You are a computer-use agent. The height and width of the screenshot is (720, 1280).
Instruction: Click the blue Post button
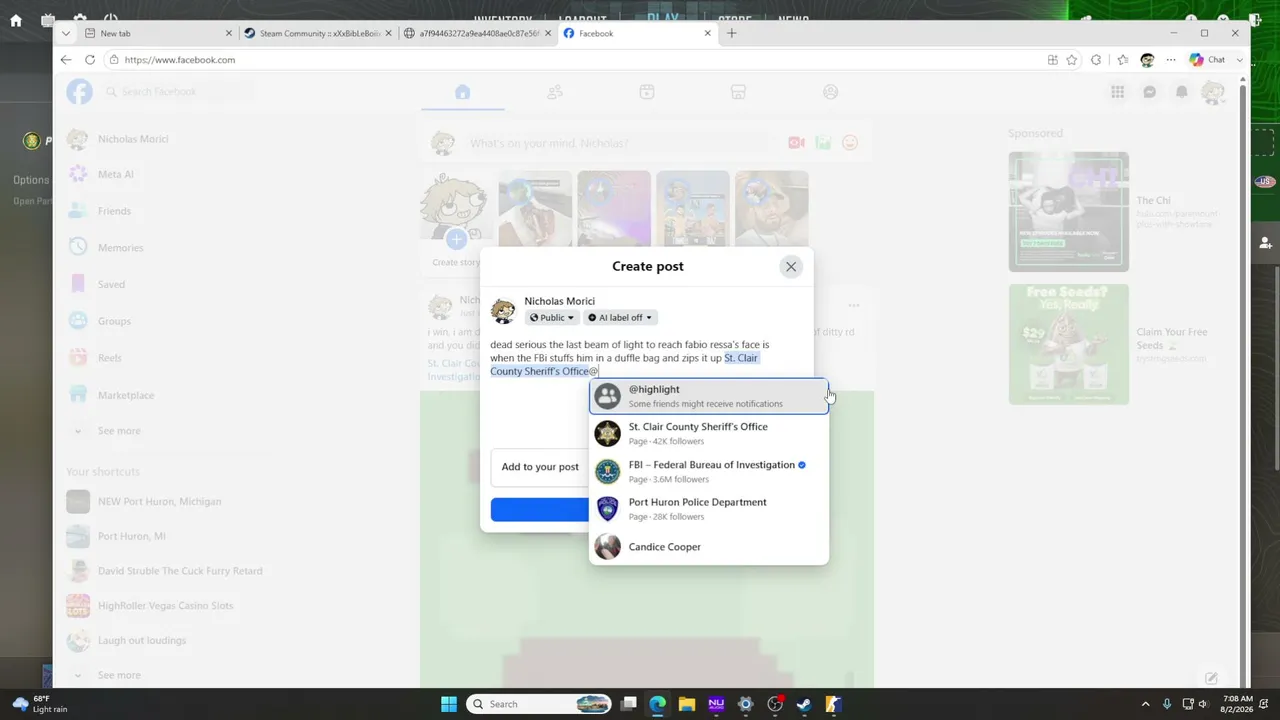point(540,510)
